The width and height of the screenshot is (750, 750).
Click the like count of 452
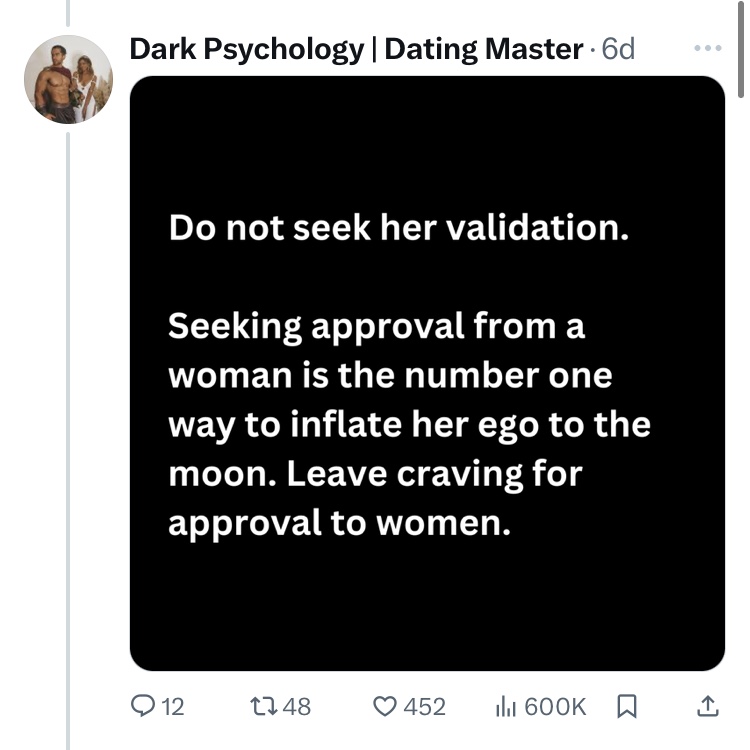(424, 707)
